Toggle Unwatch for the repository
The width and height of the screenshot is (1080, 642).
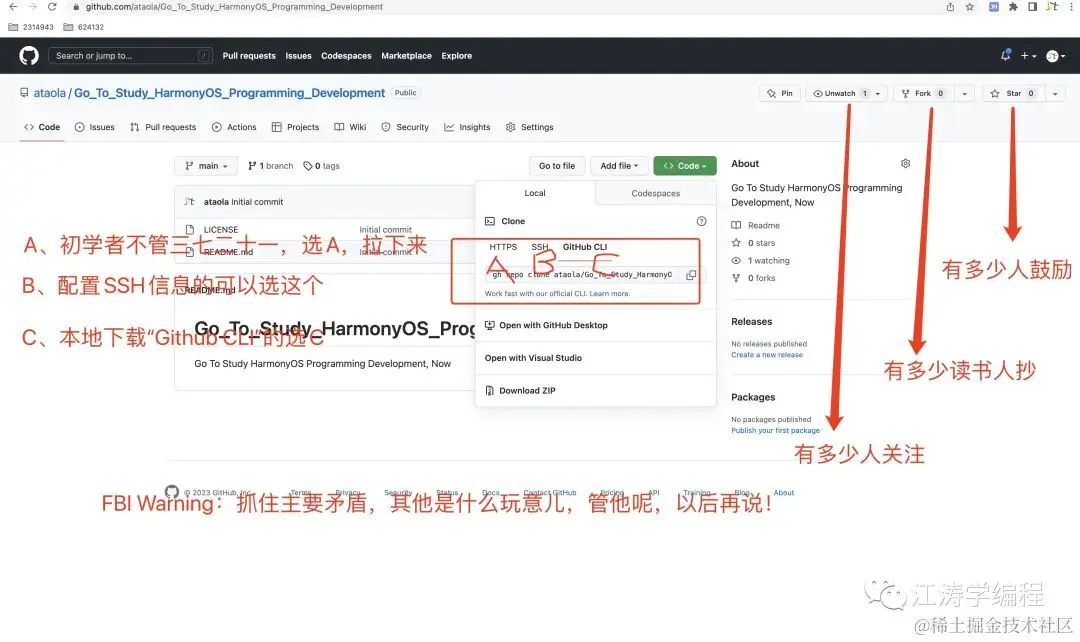click(838, 94)
